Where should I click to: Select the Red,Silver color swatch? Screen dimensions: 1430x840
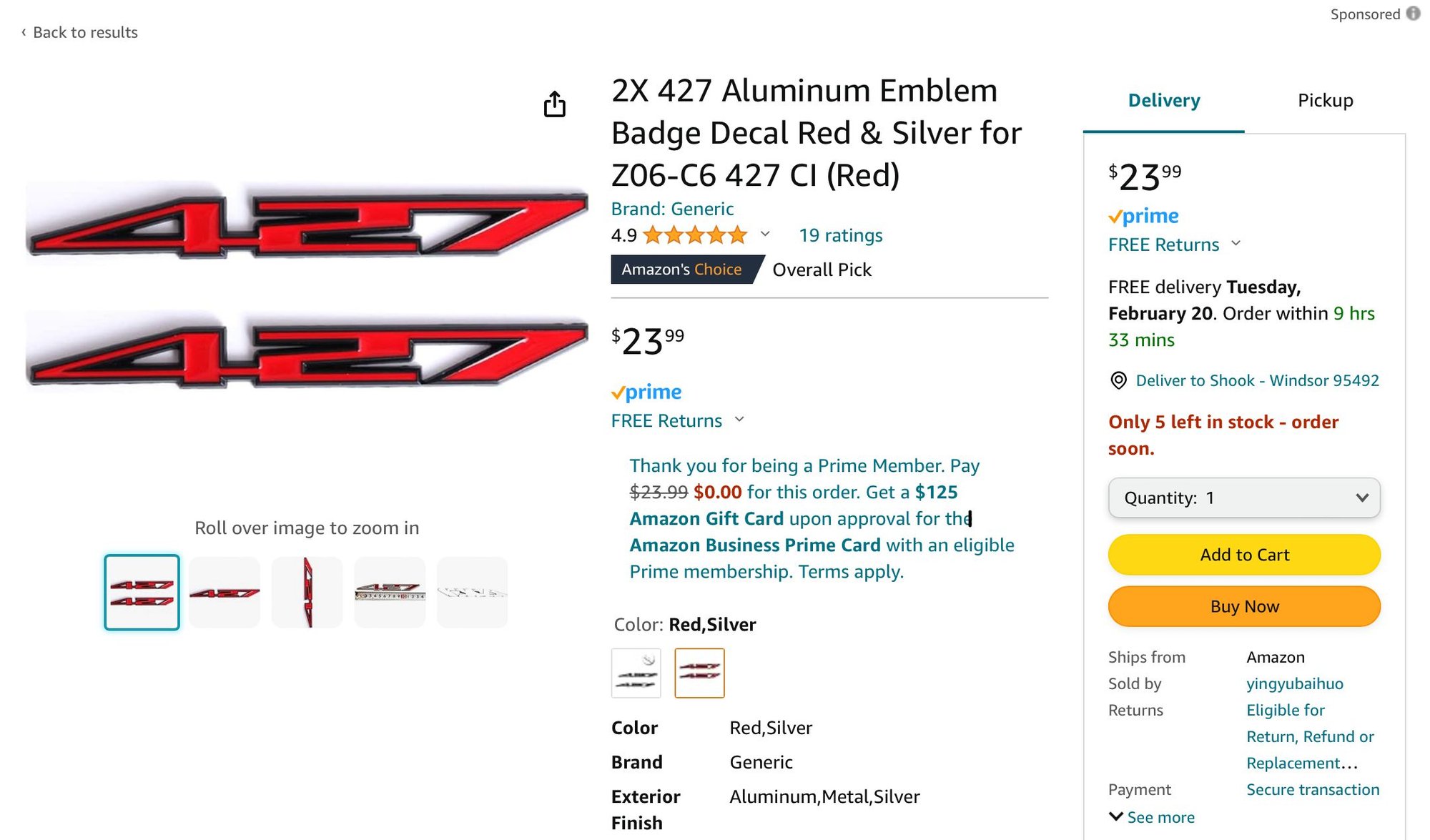tap(699, 673)
